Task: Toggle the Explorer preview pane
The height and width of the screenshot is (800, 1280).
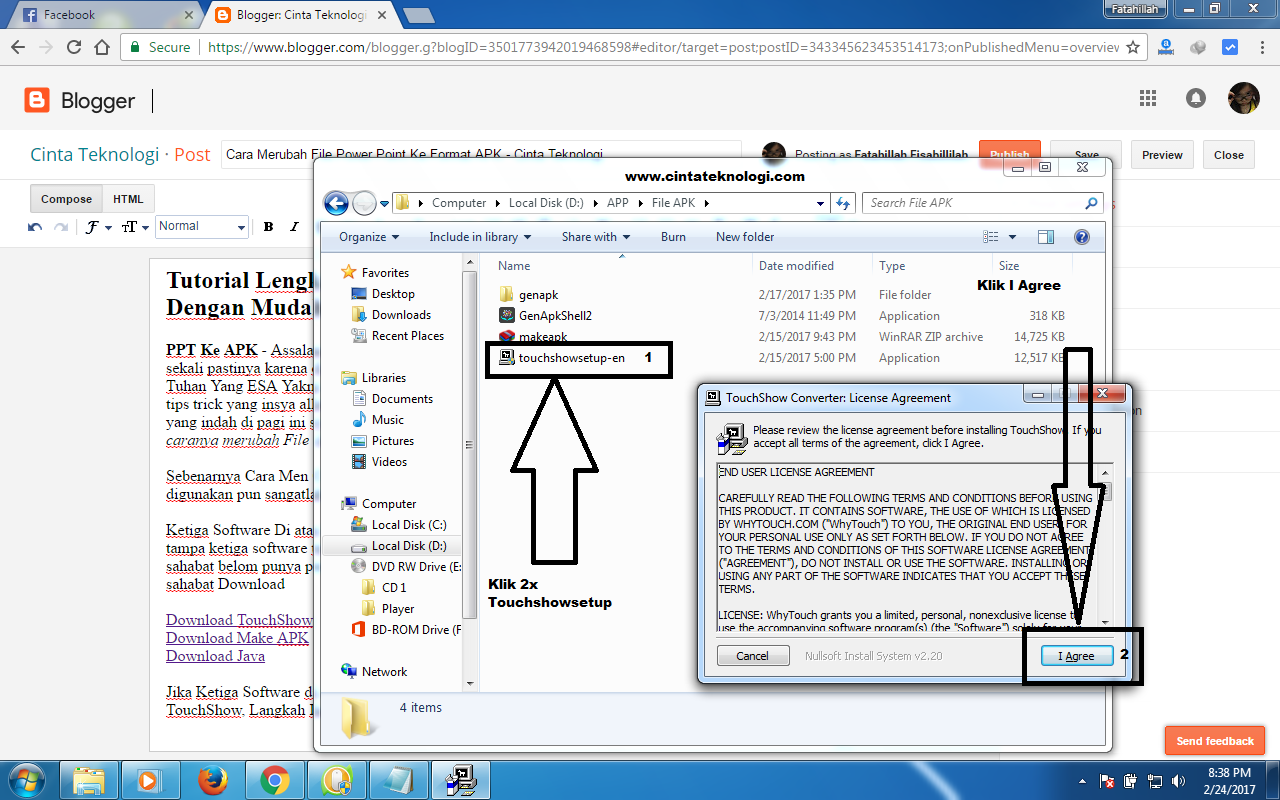Action: [1046, 236]
